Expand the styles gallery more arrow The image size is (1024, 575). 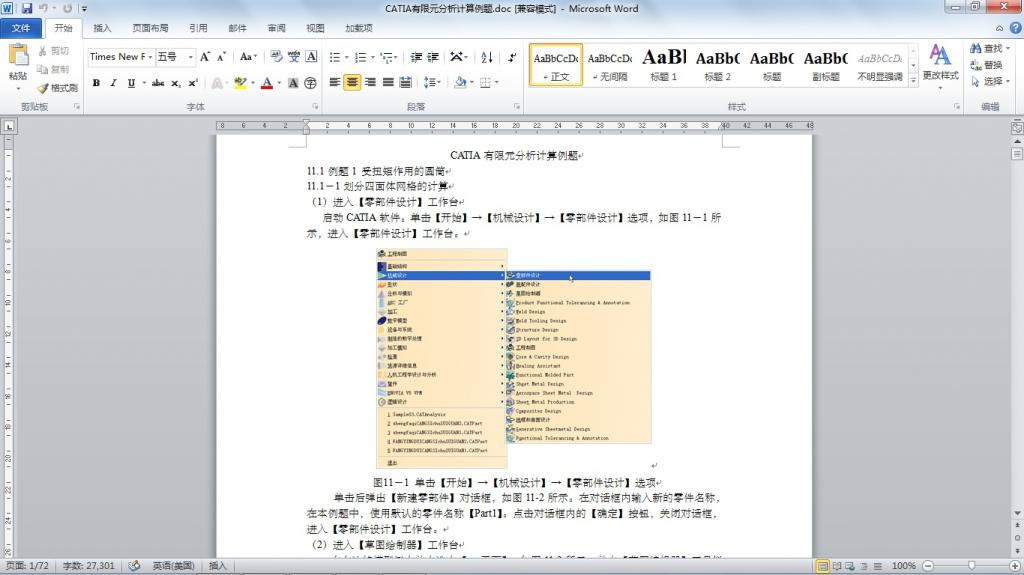pyautogui.click(x=914, y=79)
